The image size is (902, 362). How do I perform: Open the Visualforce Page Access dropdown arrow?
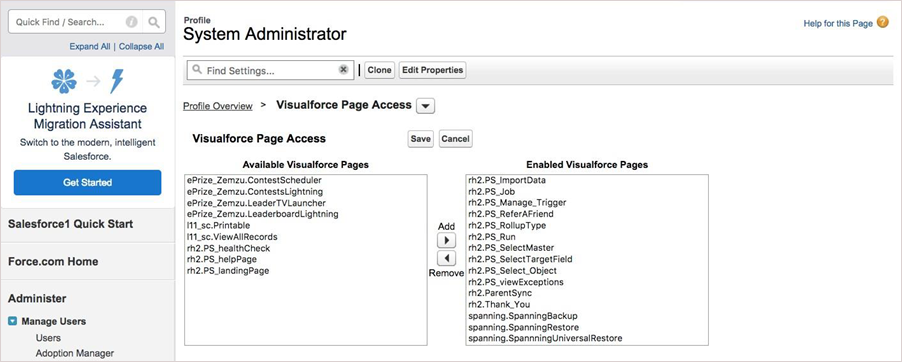pyautogui.click(x=426, y=106)
